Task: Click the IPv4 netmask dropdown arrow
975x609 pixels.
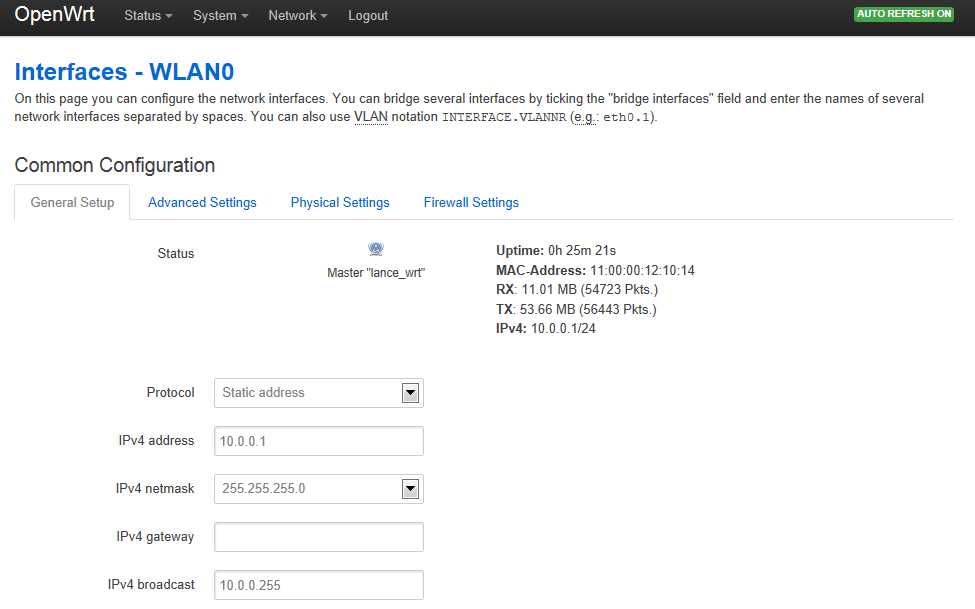Action: [x=410, y=490]
